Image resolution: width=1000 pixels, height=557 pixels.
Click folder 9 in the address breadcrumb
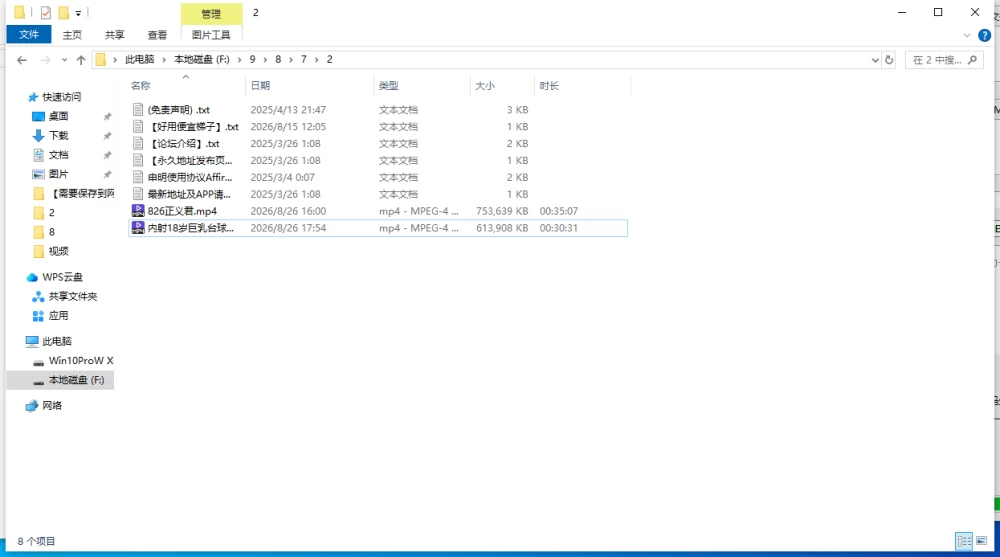coord(253,59)
